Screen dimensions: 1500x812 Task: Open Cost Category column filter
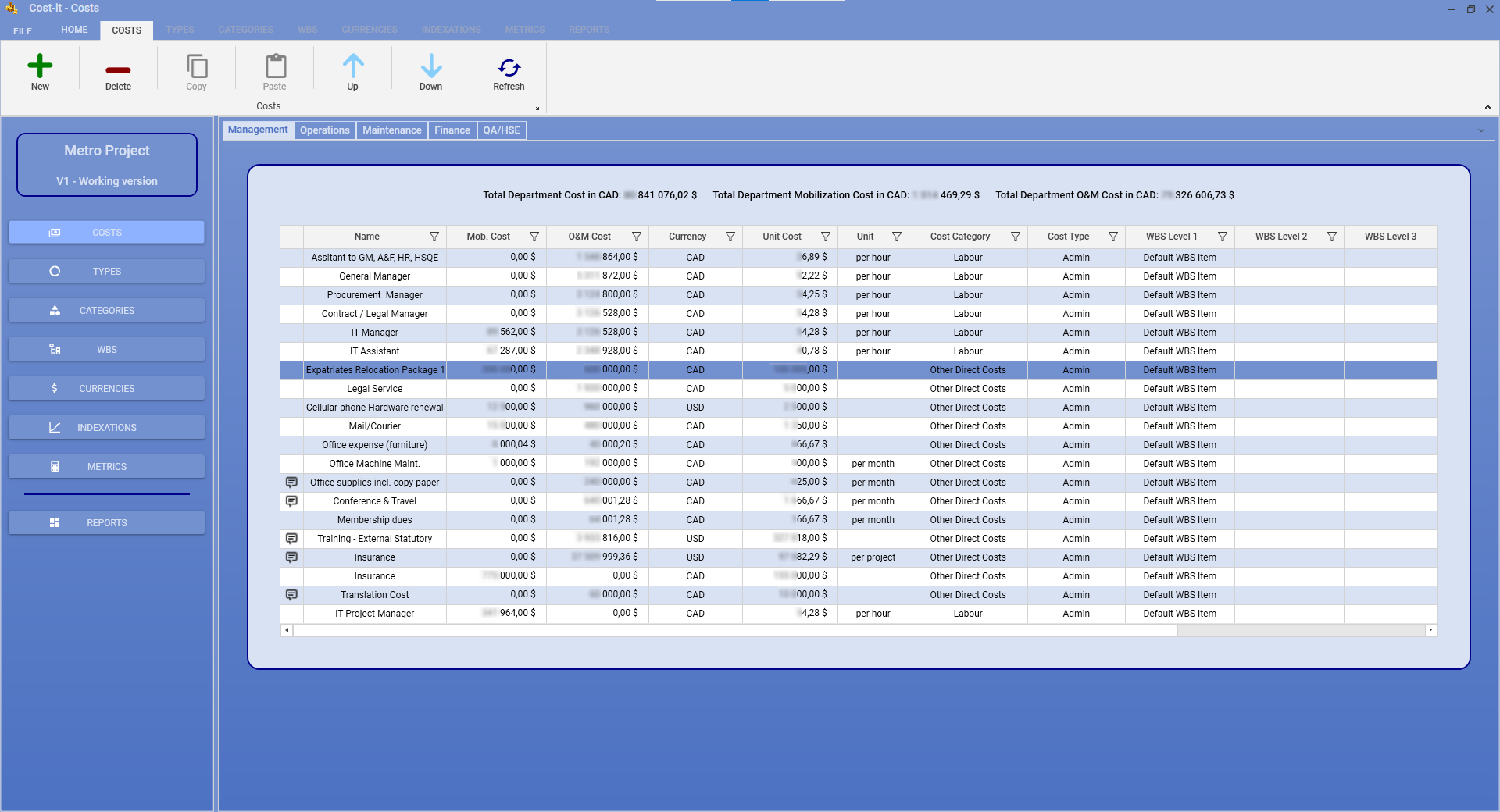1016,237
